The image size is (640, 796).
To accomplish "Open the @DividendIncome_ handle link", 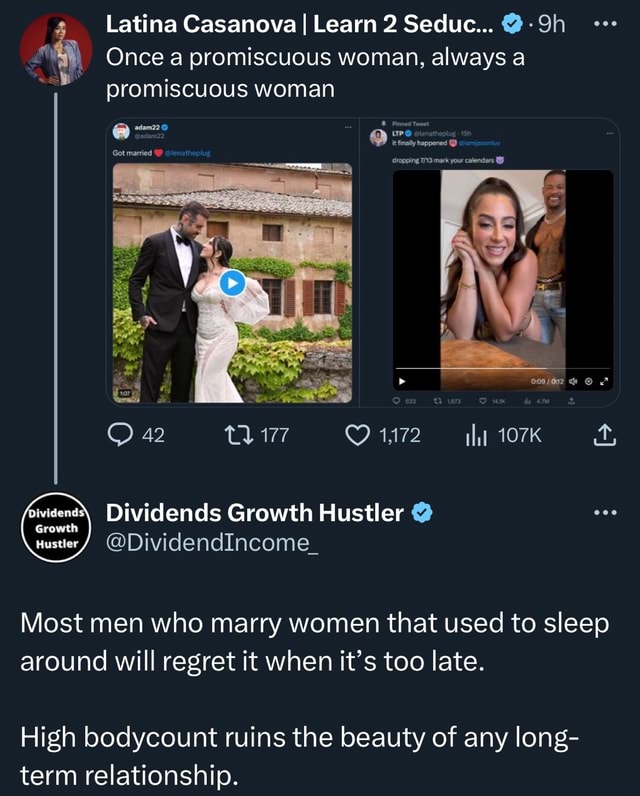I will tap(209, 543).
